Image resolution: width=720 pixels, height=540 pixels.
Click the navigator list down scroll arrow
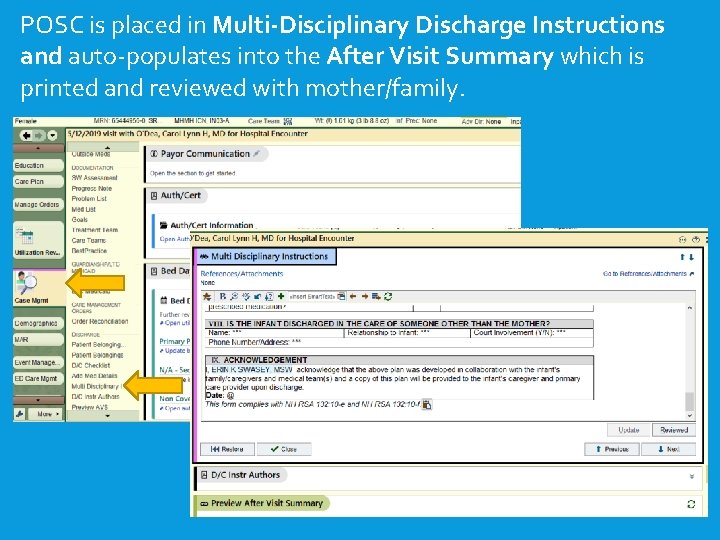pos(107,416)
